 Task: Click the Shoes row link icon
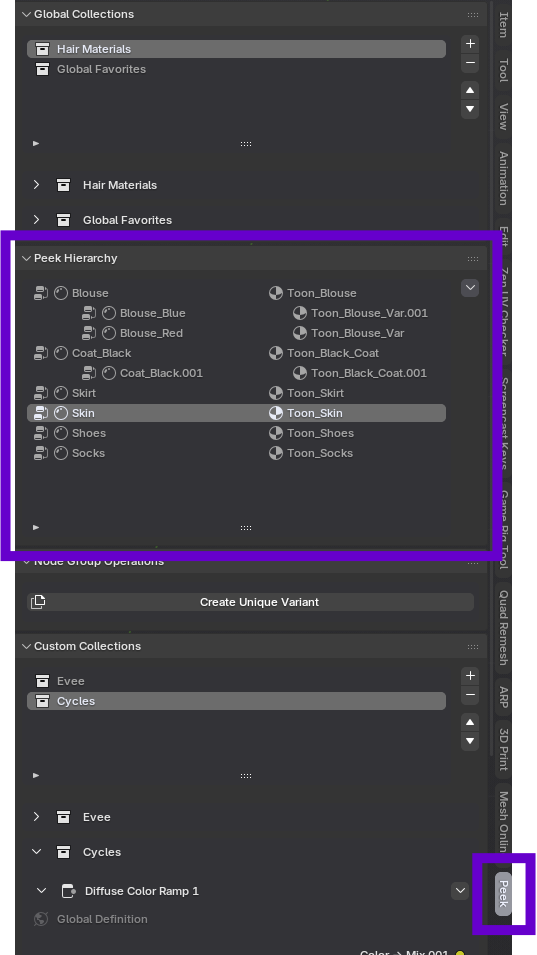[41, 434]
